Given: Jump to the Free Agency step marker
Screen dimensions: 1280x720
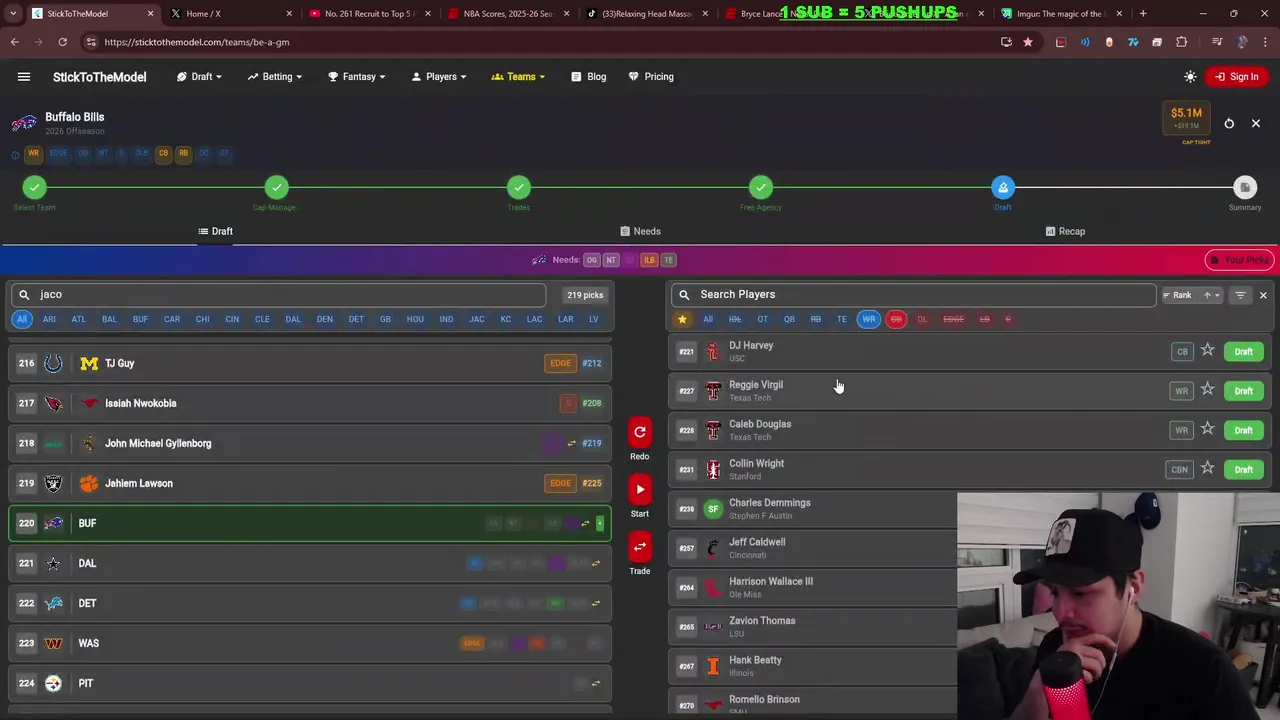Looking at the screenshot, I should click(761, 187).
